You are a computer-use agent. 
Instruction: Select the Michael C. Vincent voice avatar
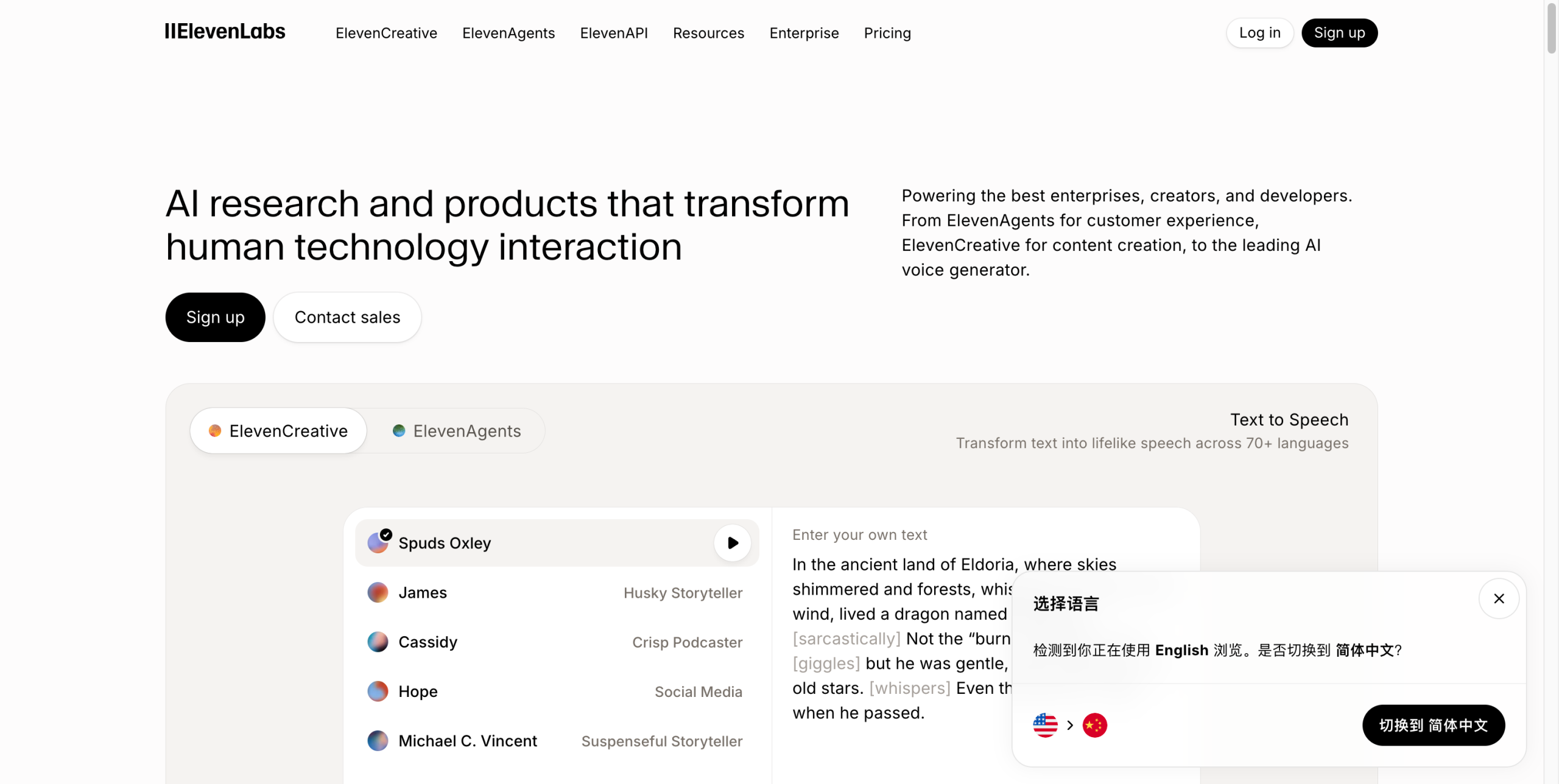[x=378, y=741]
